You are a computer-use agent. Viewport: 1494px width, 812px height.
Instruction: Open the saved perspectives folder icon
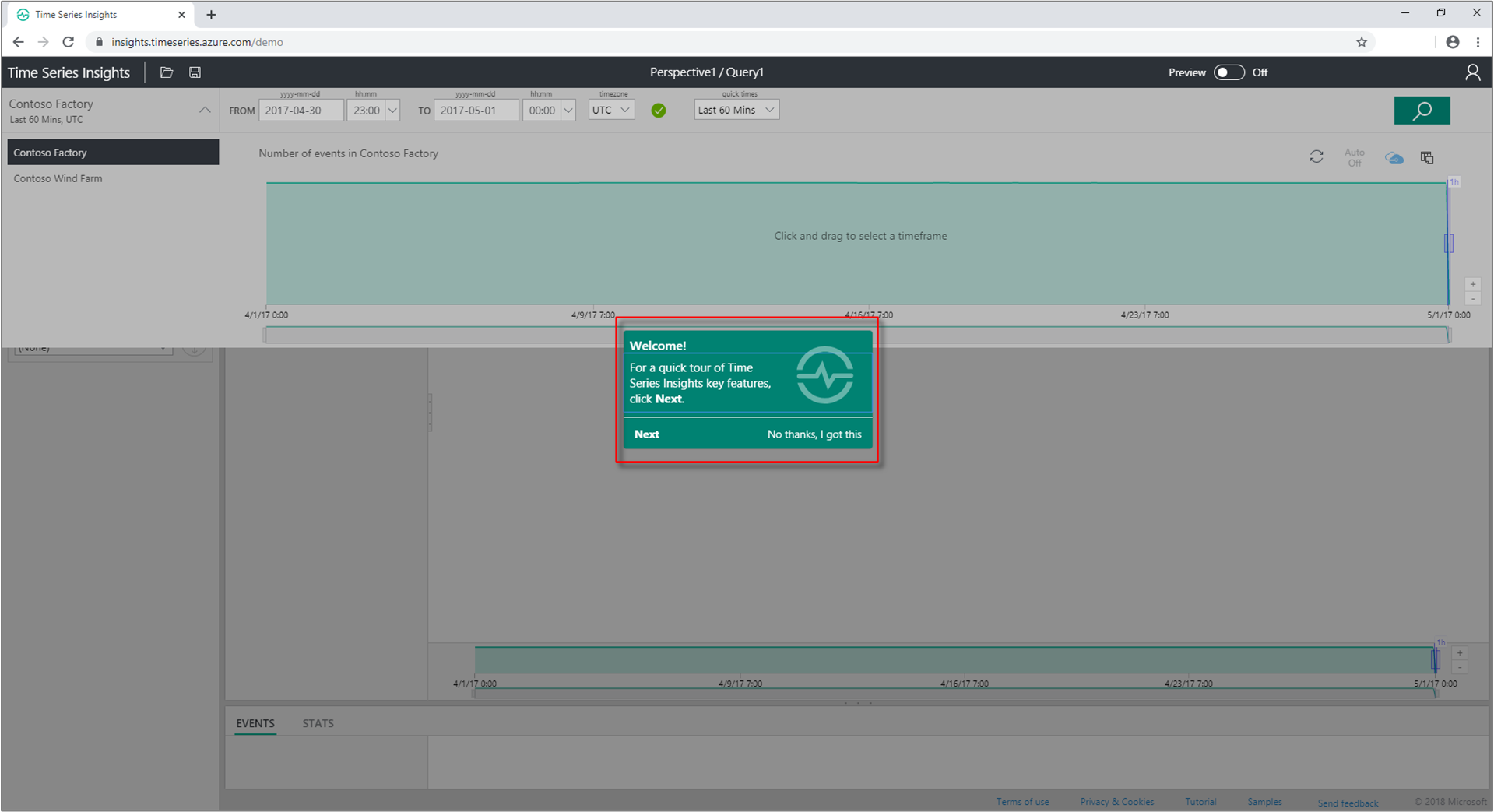pos(167,72)
